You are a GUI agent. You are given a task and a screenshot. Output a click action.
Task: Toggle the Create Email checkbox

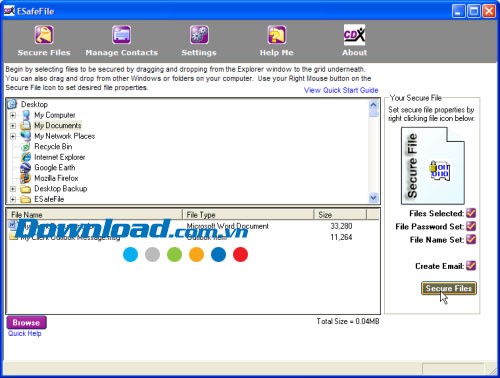tap(471, 265)
